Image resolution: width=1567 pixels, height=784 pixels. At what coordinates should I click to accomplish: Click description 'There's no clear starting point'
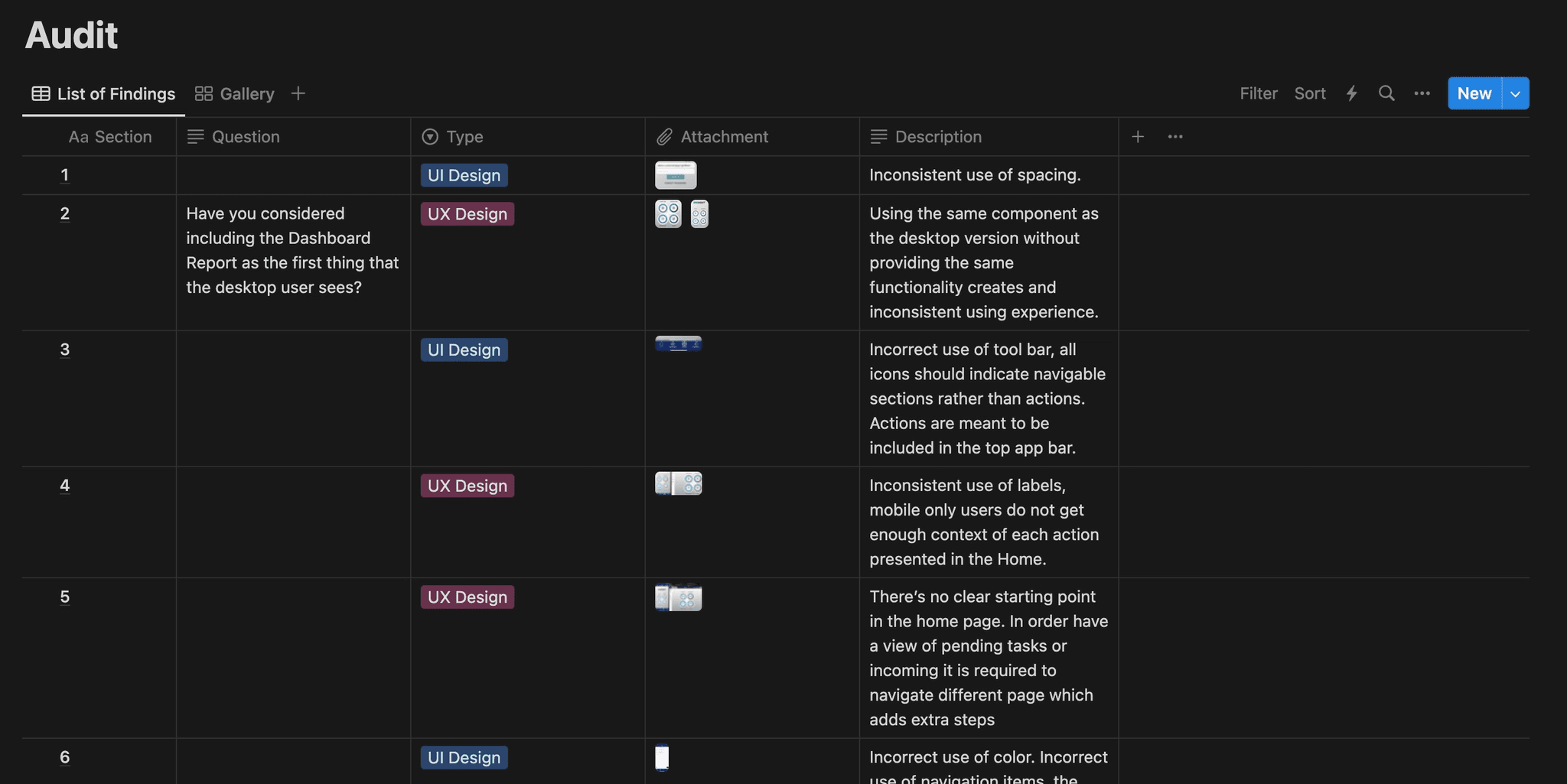[x=989, y=658]
